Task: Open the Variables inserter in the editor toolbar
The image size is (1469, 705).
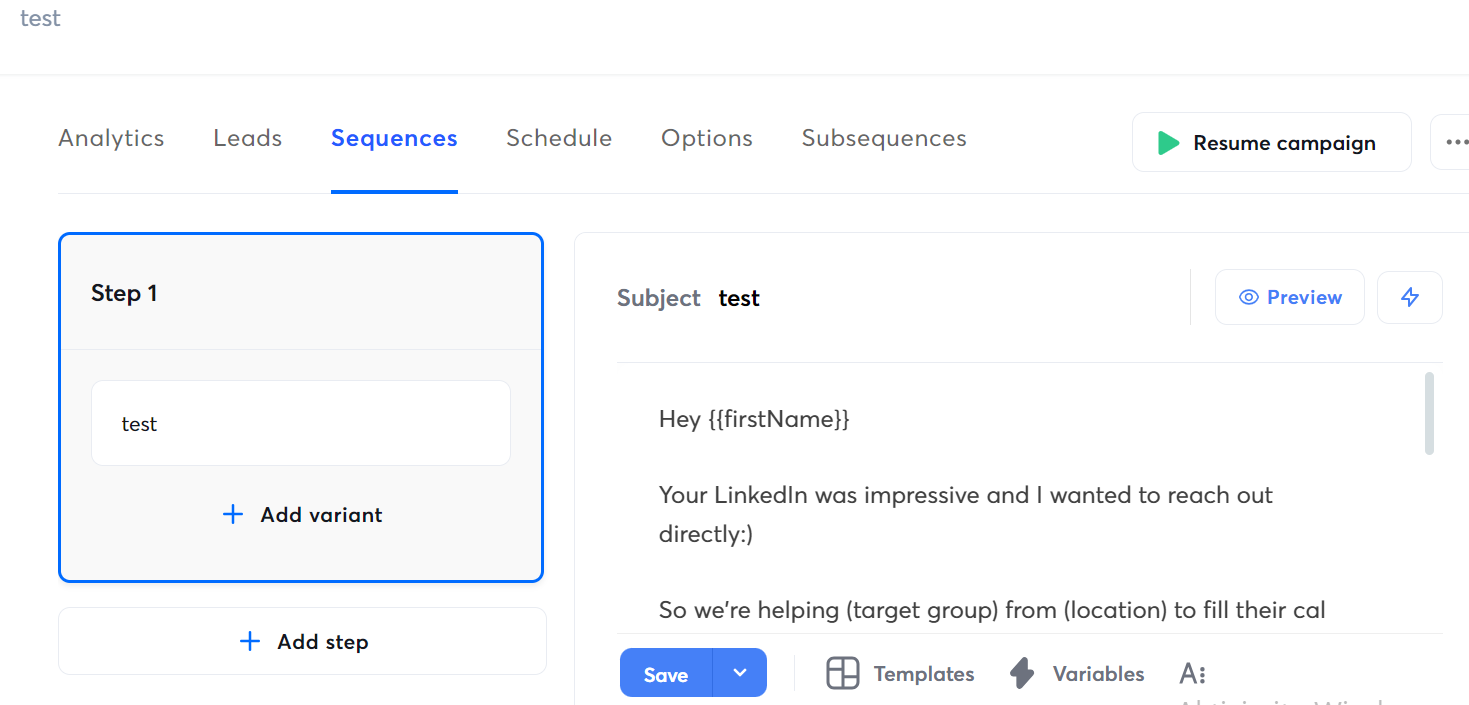Action: click(x=1076, y=673)
